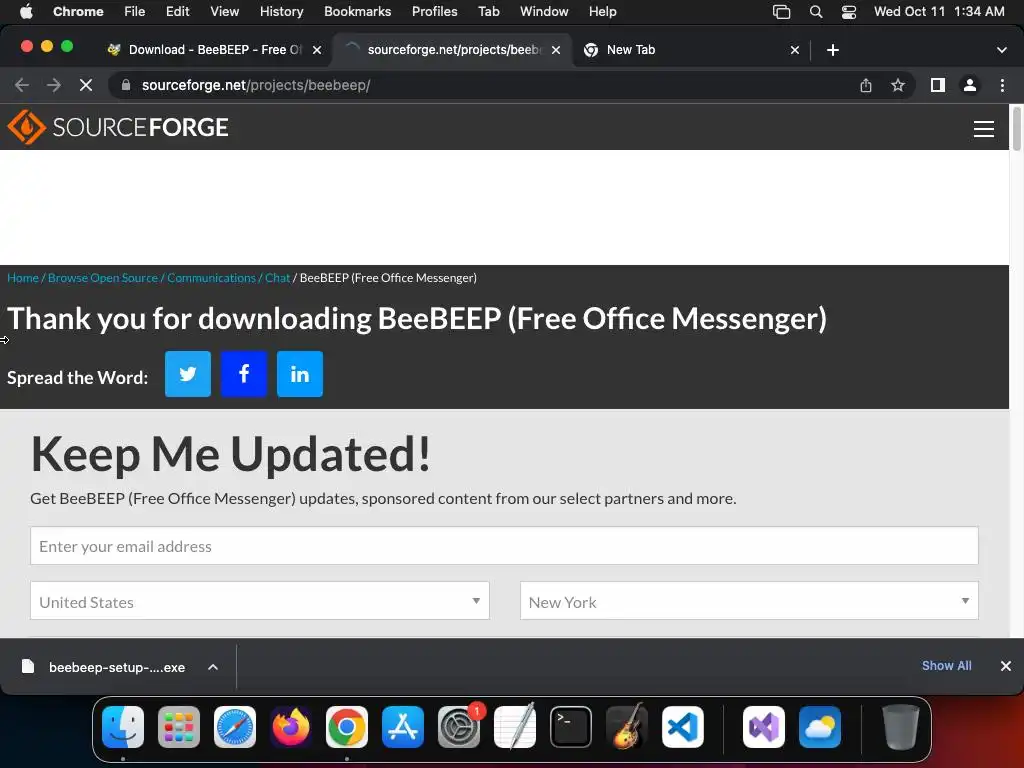Open Terminal from the Dock
This screenshot has height=768, width=1024.
click(571, 727)
